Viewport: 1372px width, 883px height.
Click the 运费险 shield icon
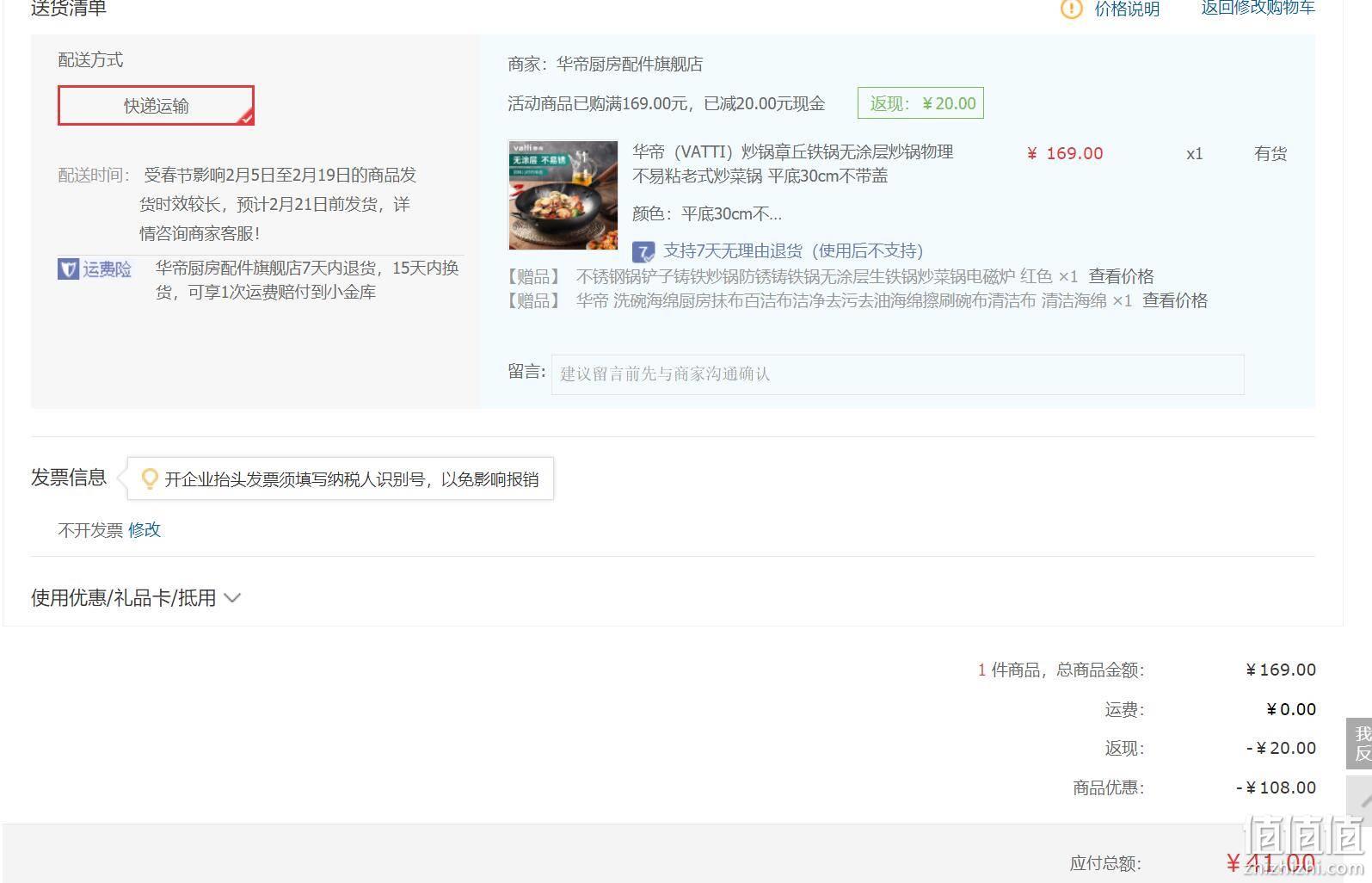(68, 269)
